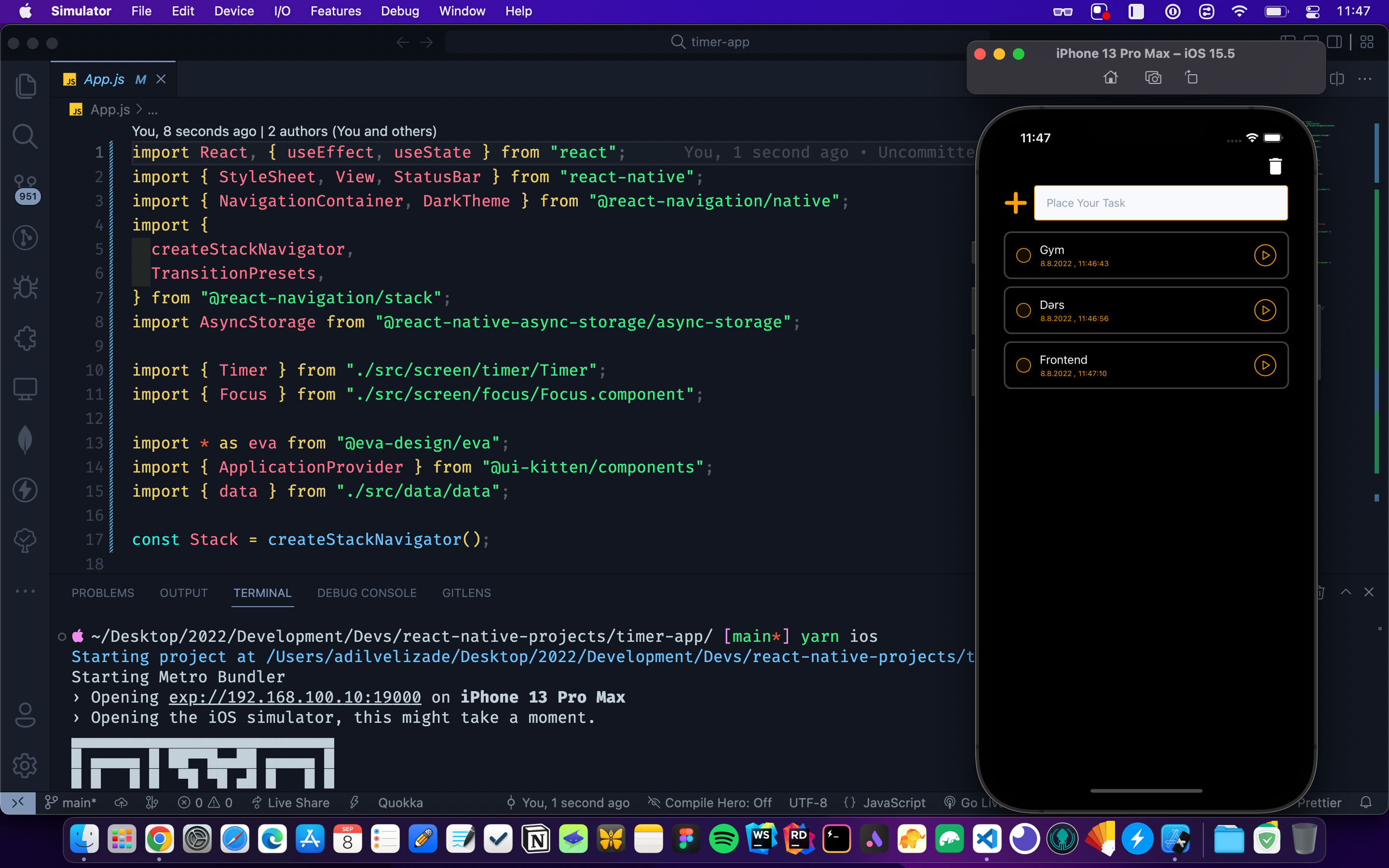Open Notion from the dock
This screenshot has width=1389, height=868.
535,839
